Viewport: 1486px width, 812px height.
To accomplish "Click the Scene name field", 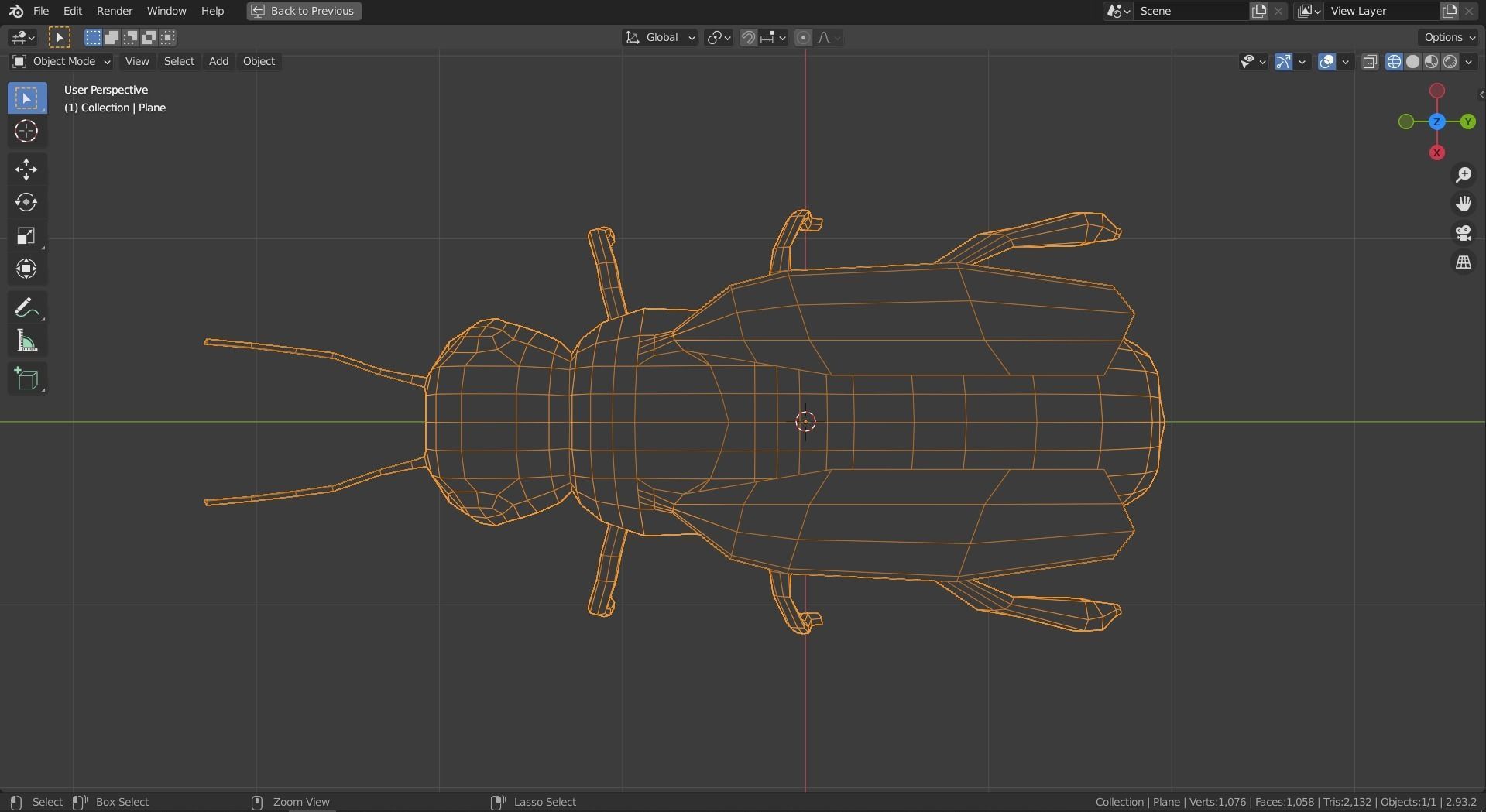I will tap(1192, 11).
